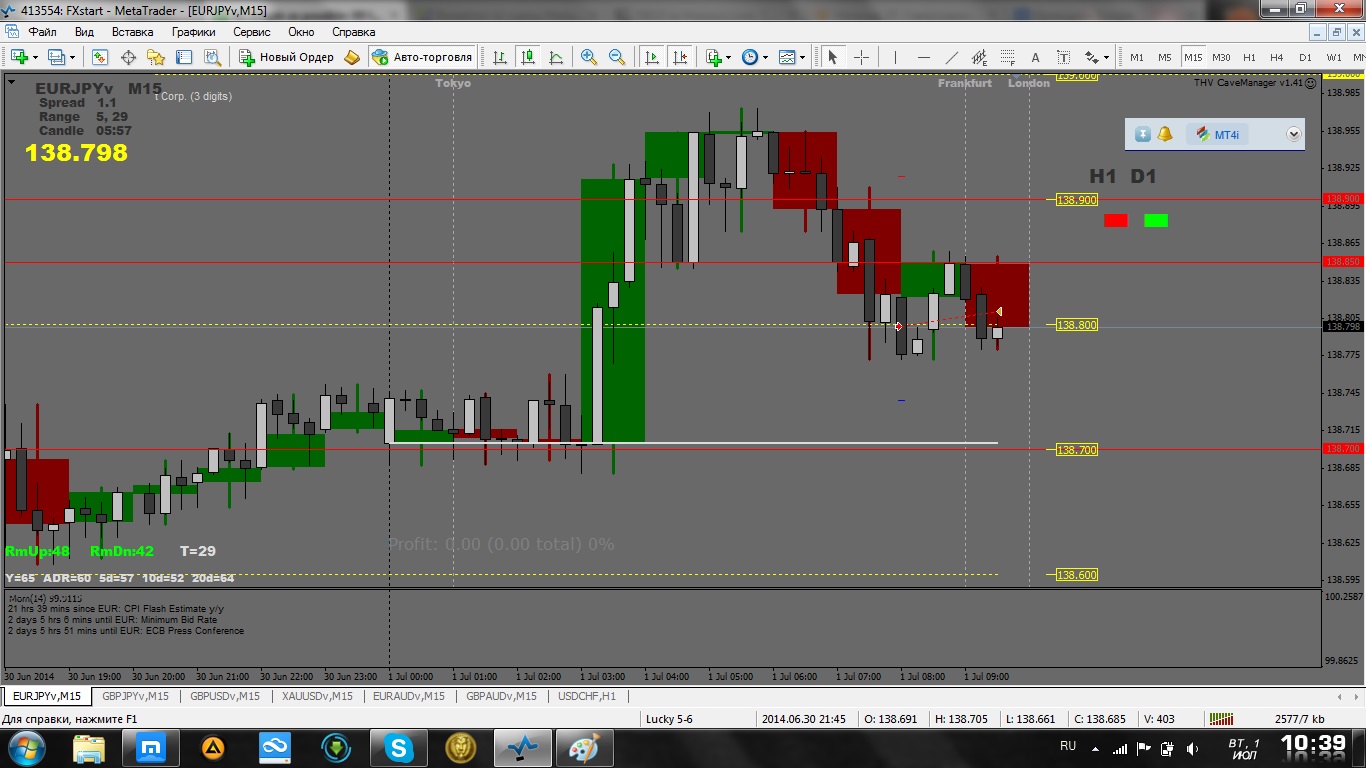Viewport: 1366px width, 768px height.
Task: Select the Crosshair tool
Action: 861,57
